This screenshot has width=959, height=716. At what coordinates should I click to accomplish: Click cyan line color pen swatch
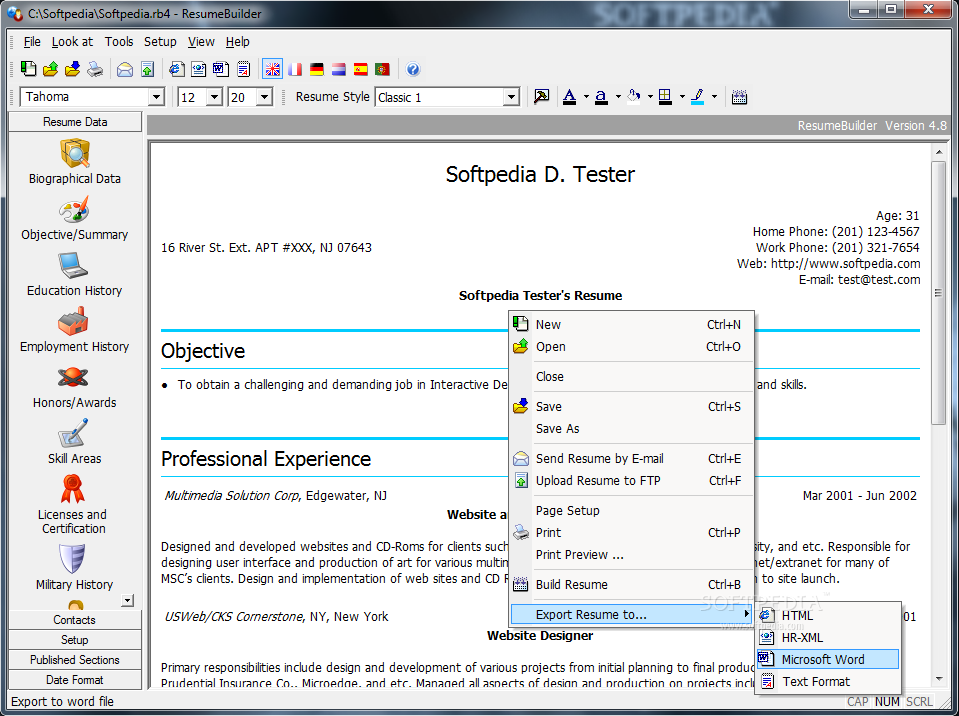click(698, 97)
